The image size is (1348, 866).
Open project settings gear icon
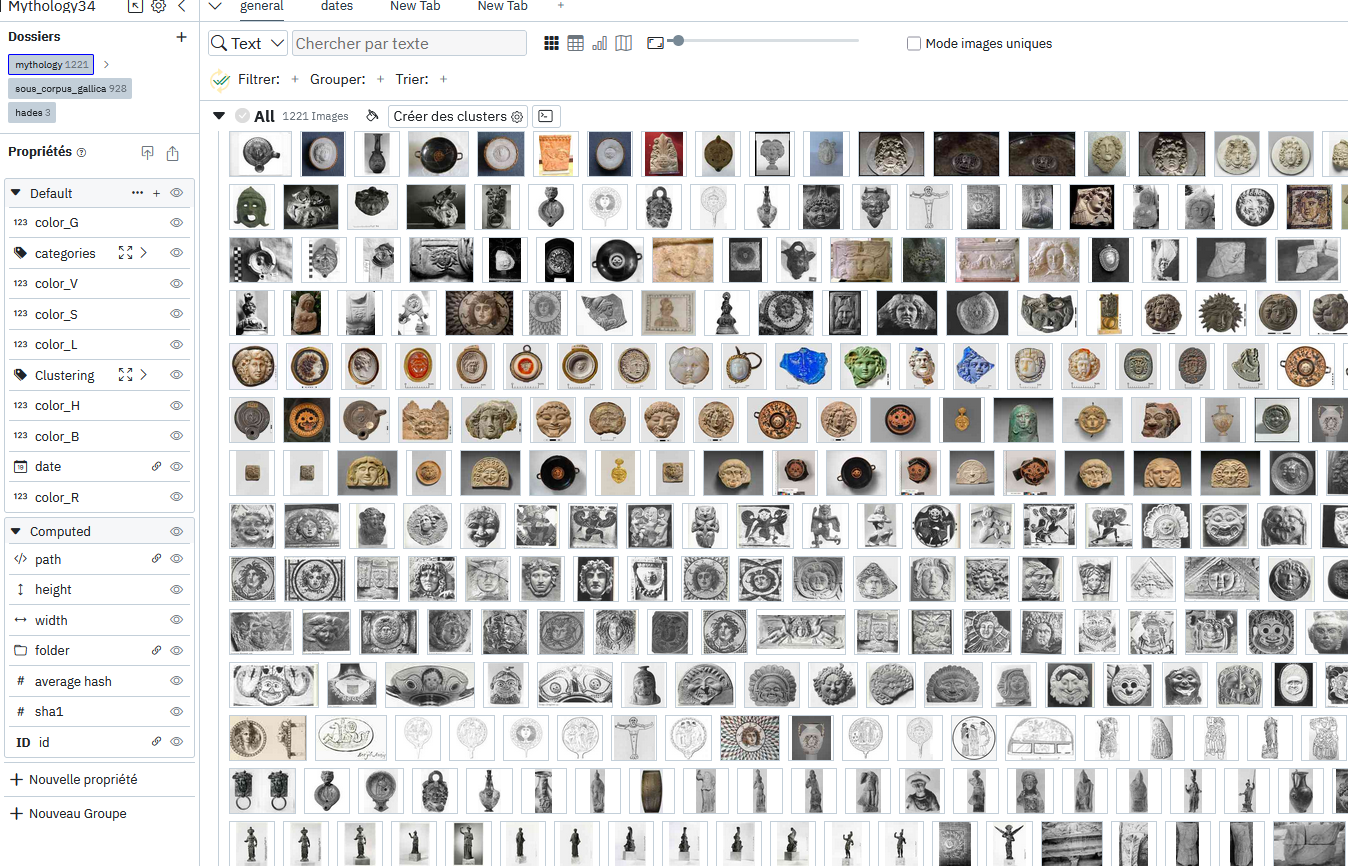click(x=158, y=6)
